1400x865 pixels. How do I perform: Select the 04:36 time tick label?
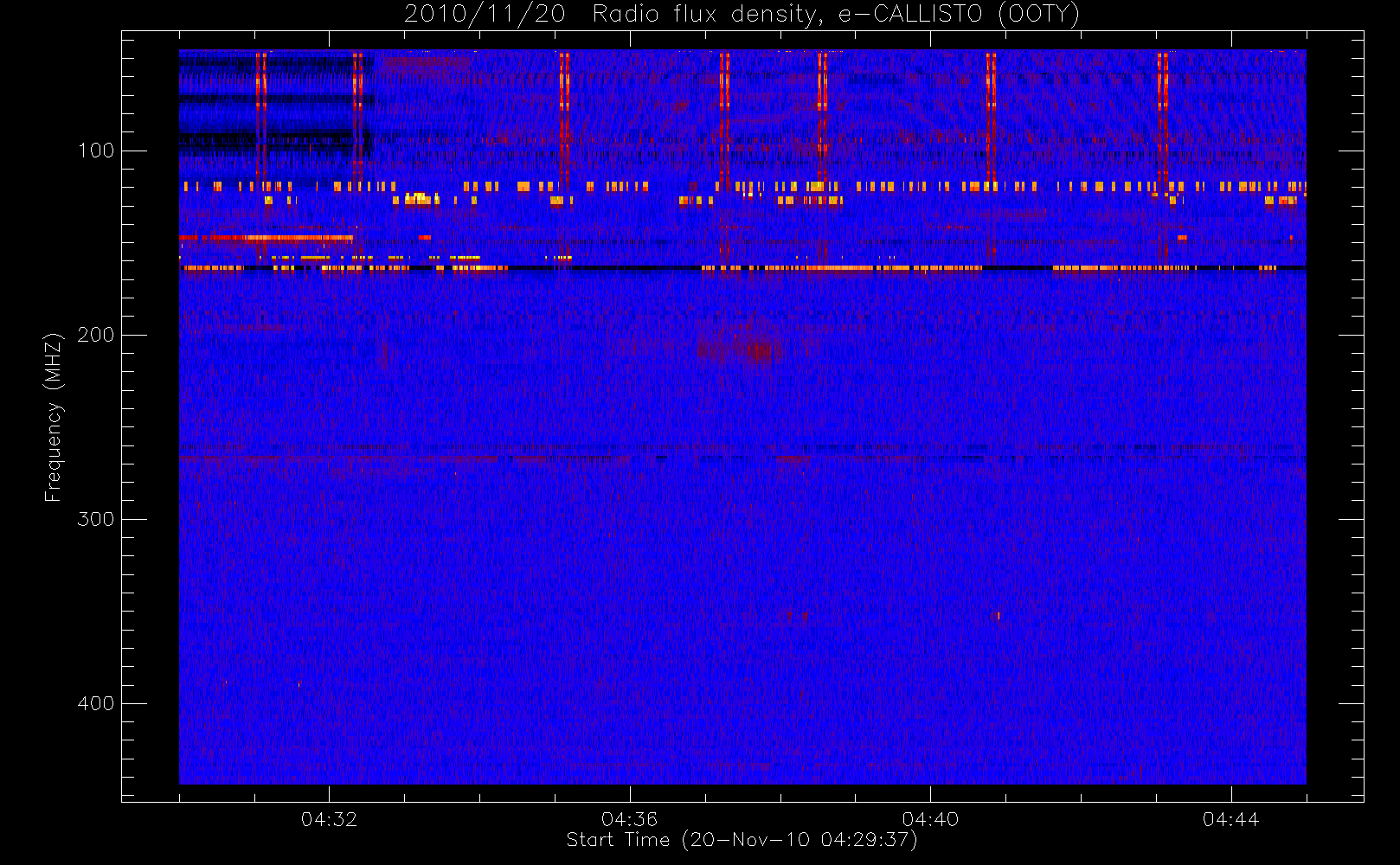coord(629,819)
